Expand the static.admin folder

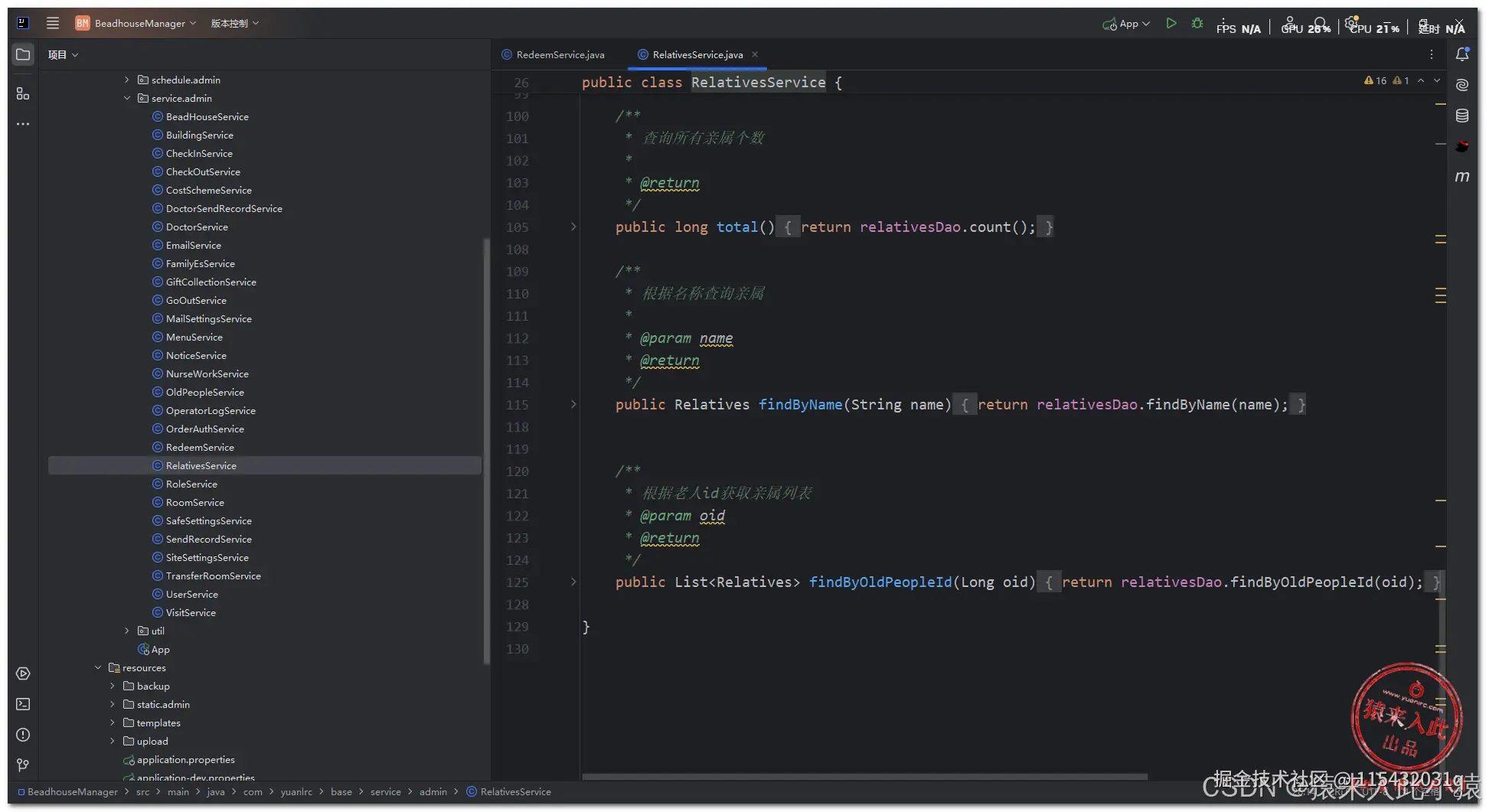(x=113, y=704)
